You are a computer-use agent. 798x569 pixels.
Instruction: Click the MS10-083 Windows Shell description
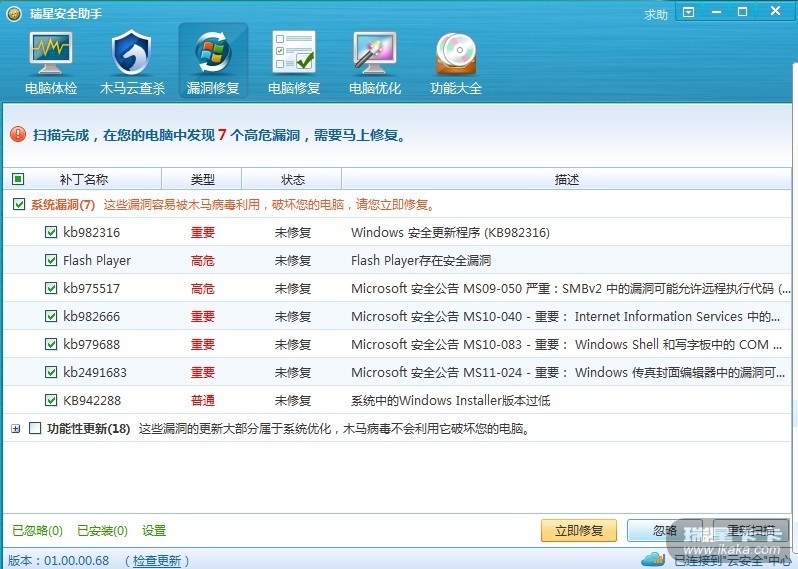click(566, 345)
